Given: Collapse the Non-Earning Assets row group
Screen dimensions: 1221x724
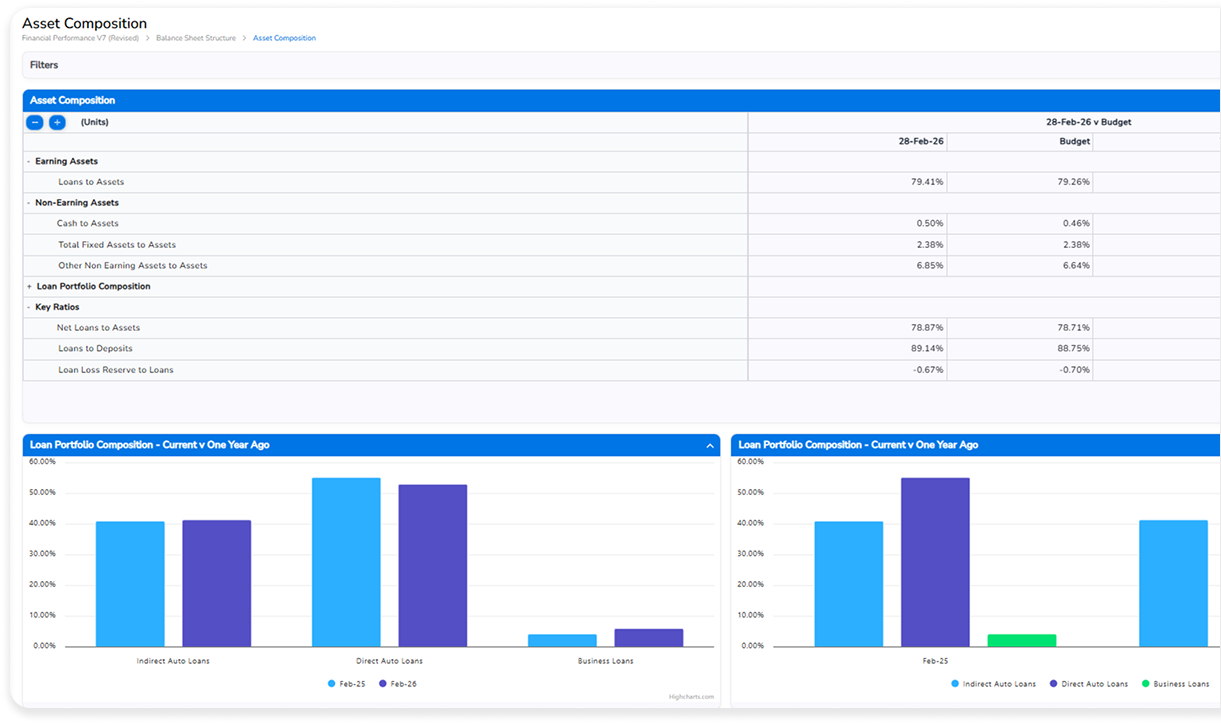Looking at the screenshot, I should pyautogui.click(x=29, y=203).
